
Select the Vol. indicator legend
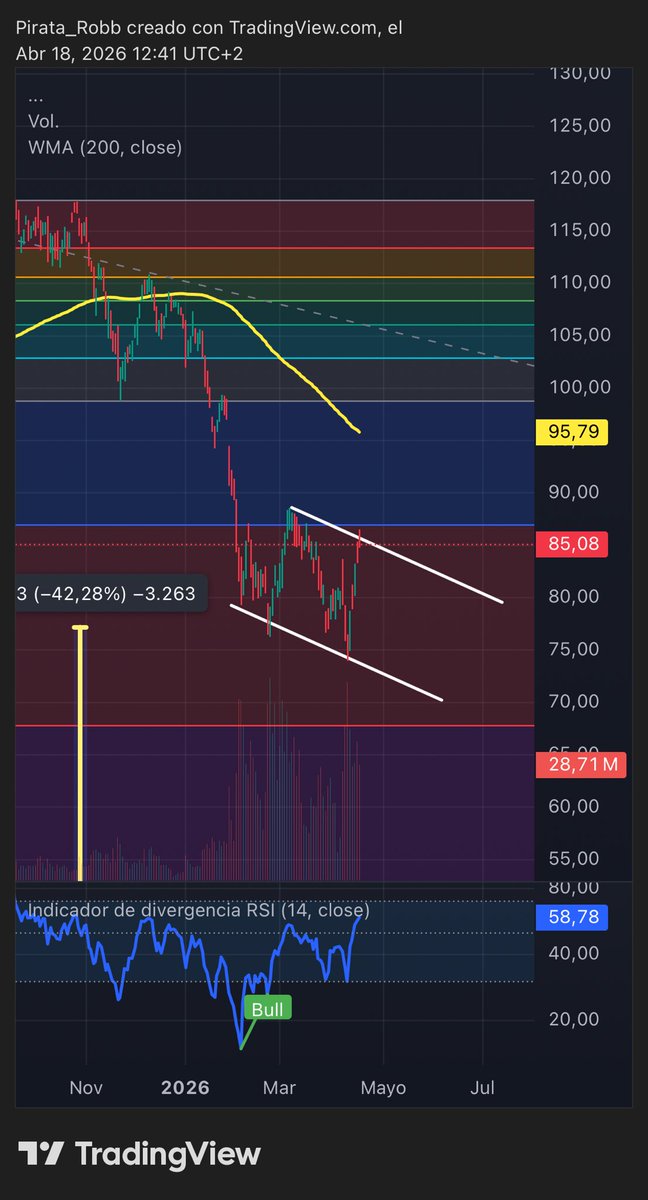tap(44, 122)
